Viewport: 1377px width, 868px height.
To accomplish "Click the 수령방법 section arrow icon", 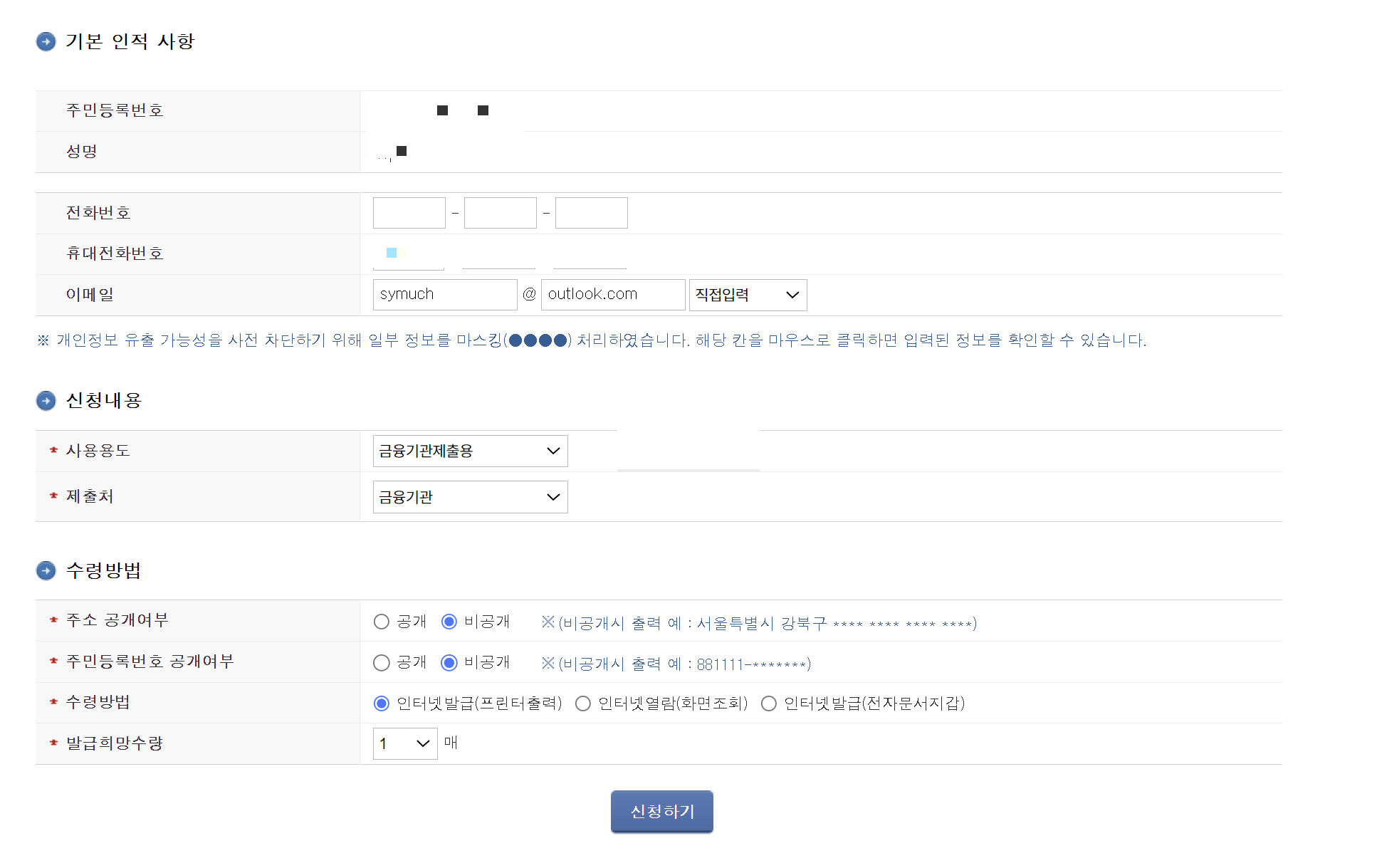I will [46, 570].
